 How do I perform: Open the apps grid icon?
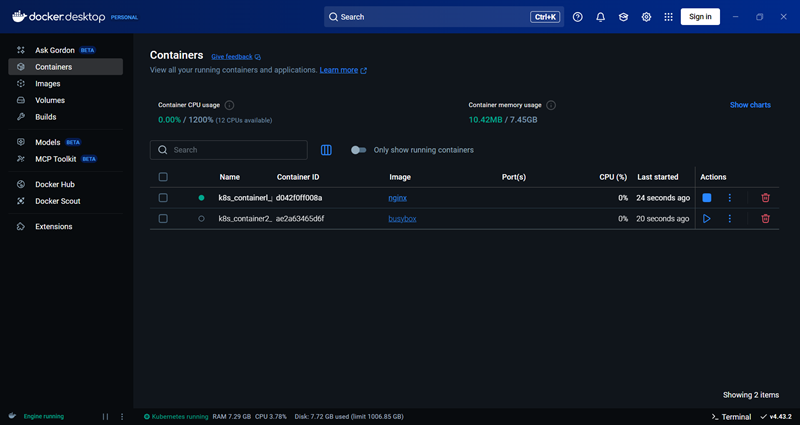point(668,17)
